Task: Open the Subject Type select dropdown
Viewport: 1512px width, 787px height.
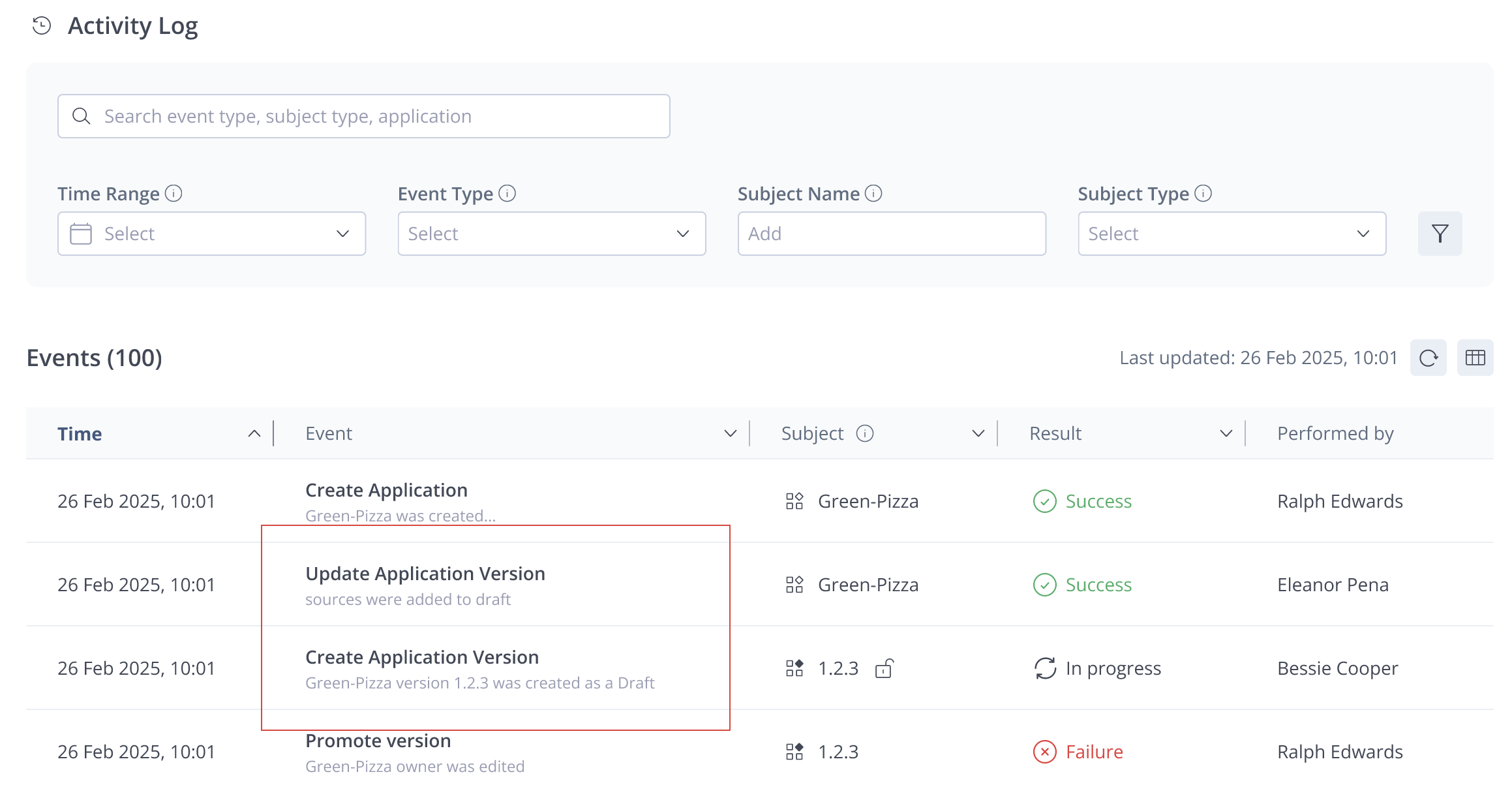Action: (1231, 234)
